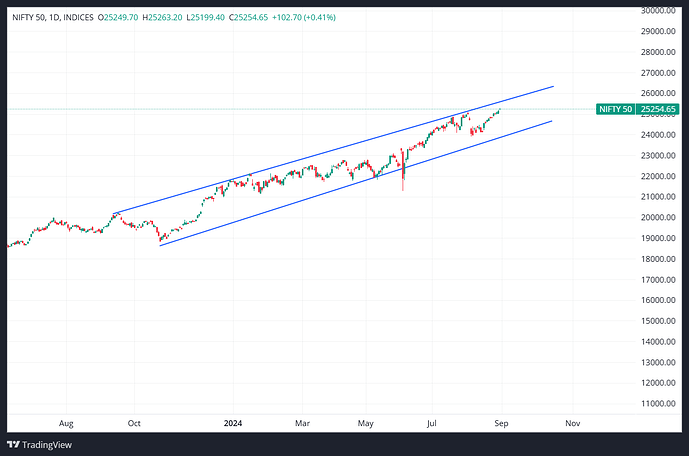
Task: Click the 28000.00 price axis label
Action: tap(658, 52)
